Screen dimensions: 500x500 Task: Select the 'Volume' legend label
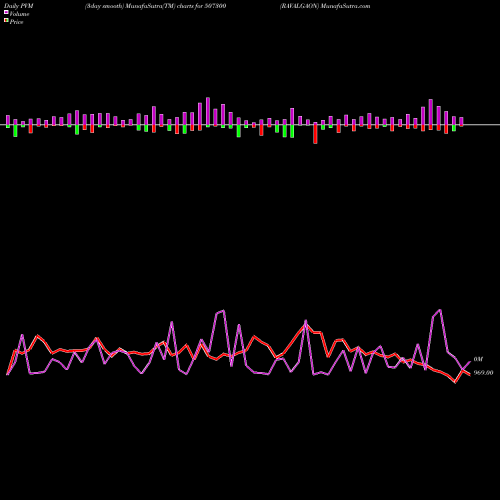tap(19, 14)
